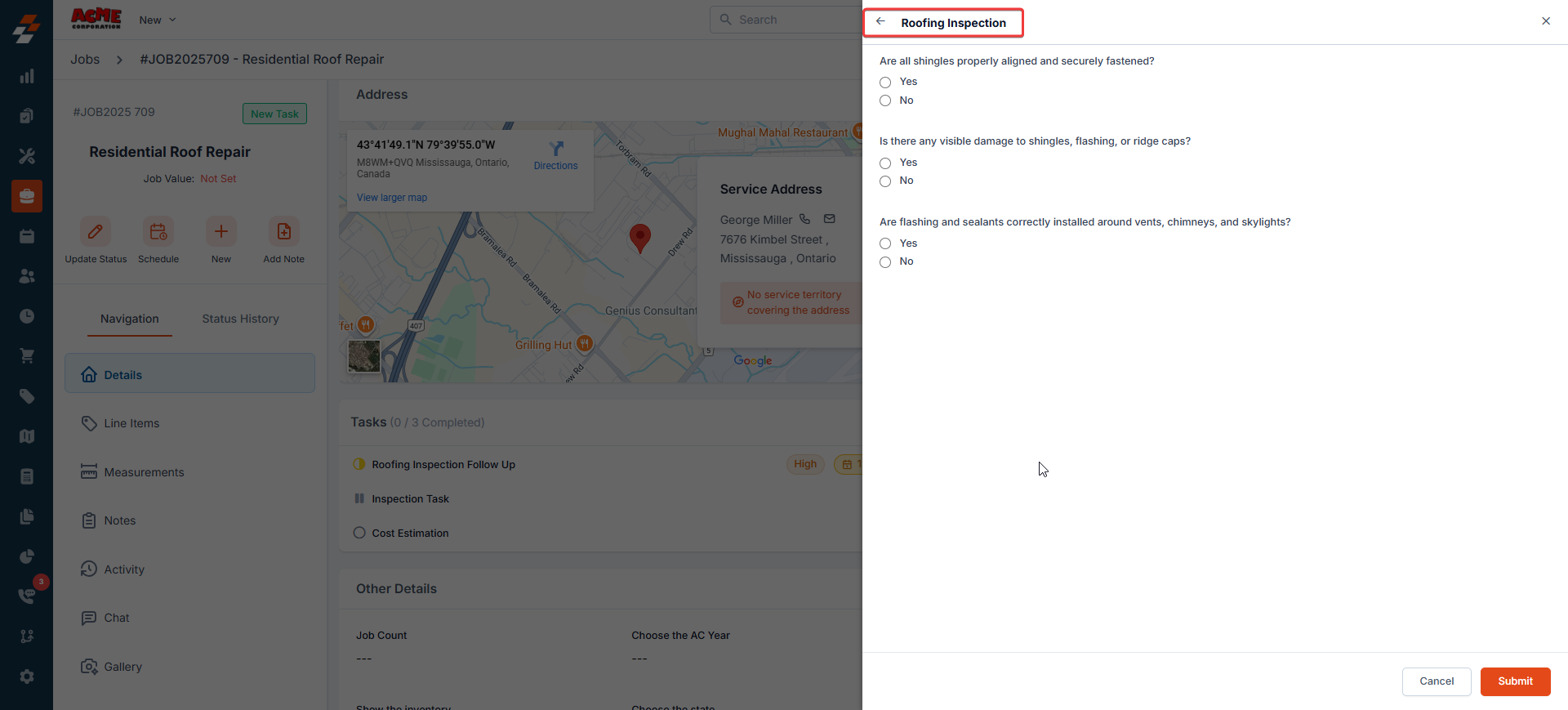Open View larger map link
Image resolution: width=1568 pixels, height=710 pixels.
(392, 198)
